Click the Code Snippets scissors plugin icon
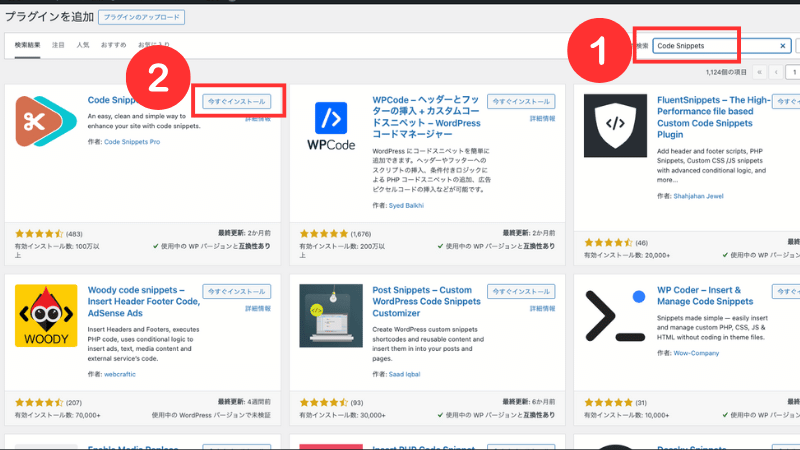800x450 pixels. (x=46, y=121)
